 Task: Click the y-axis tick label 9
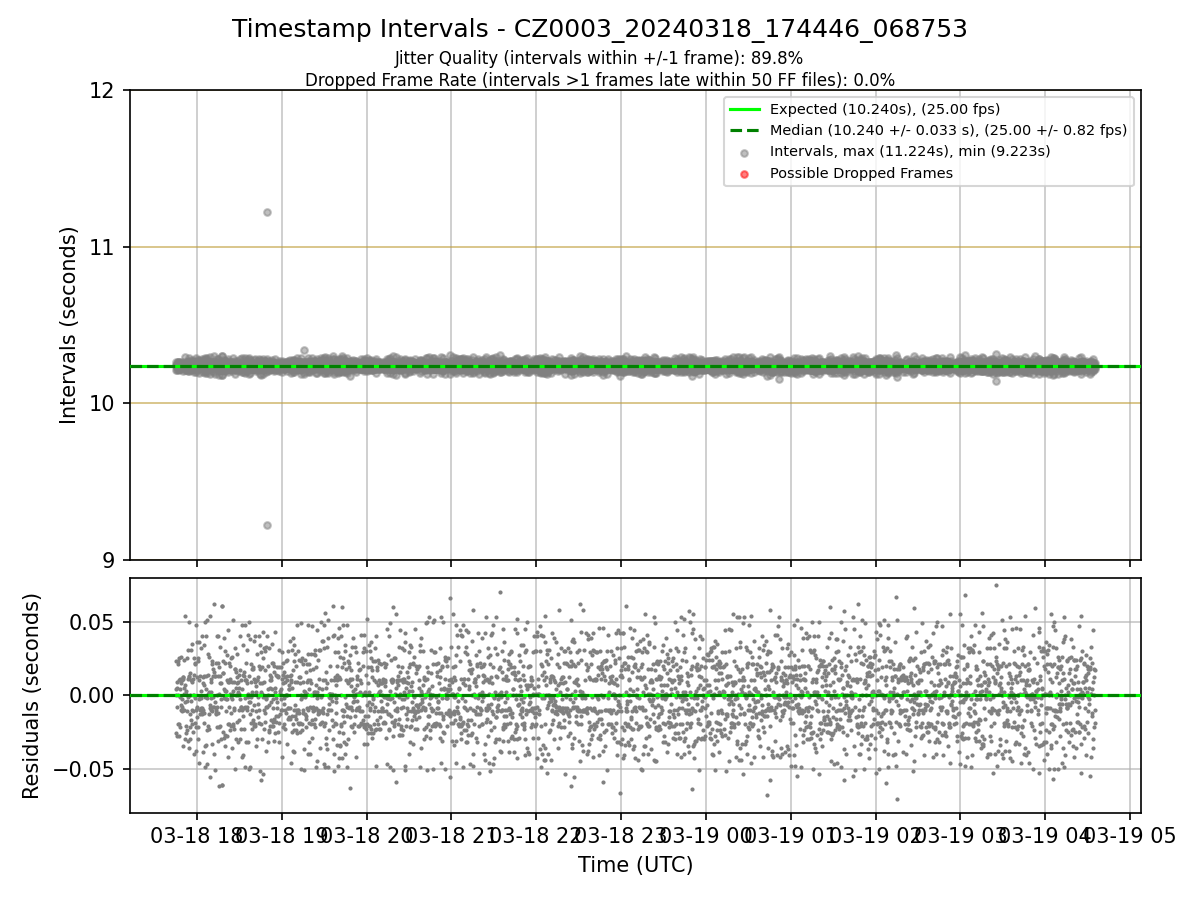(x=110, y=560)
